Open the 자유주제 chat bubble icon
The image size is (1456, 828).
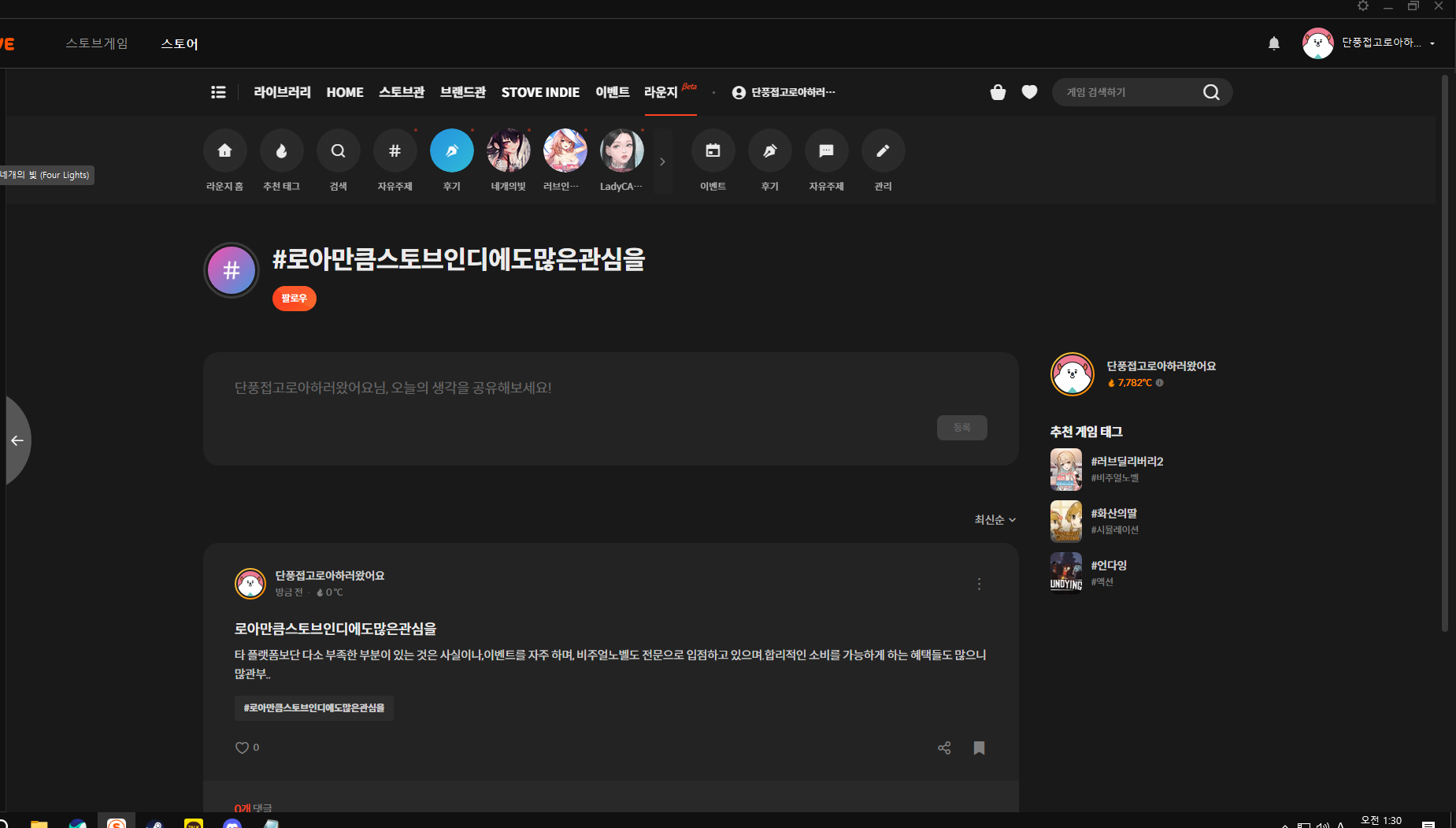[x=826, y=150]
